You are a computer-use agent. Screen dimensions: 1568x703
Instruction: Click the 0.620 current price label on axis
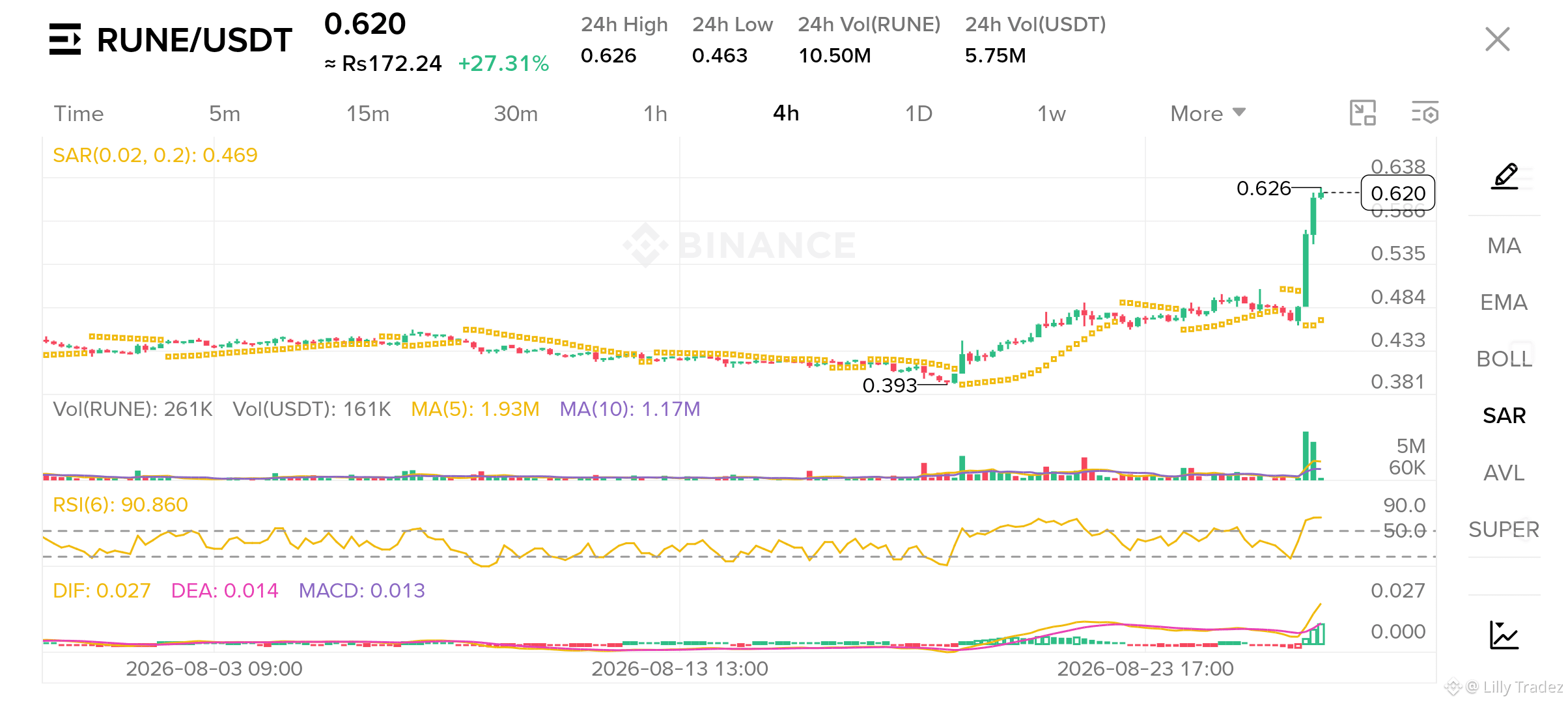click(1398, 193)
